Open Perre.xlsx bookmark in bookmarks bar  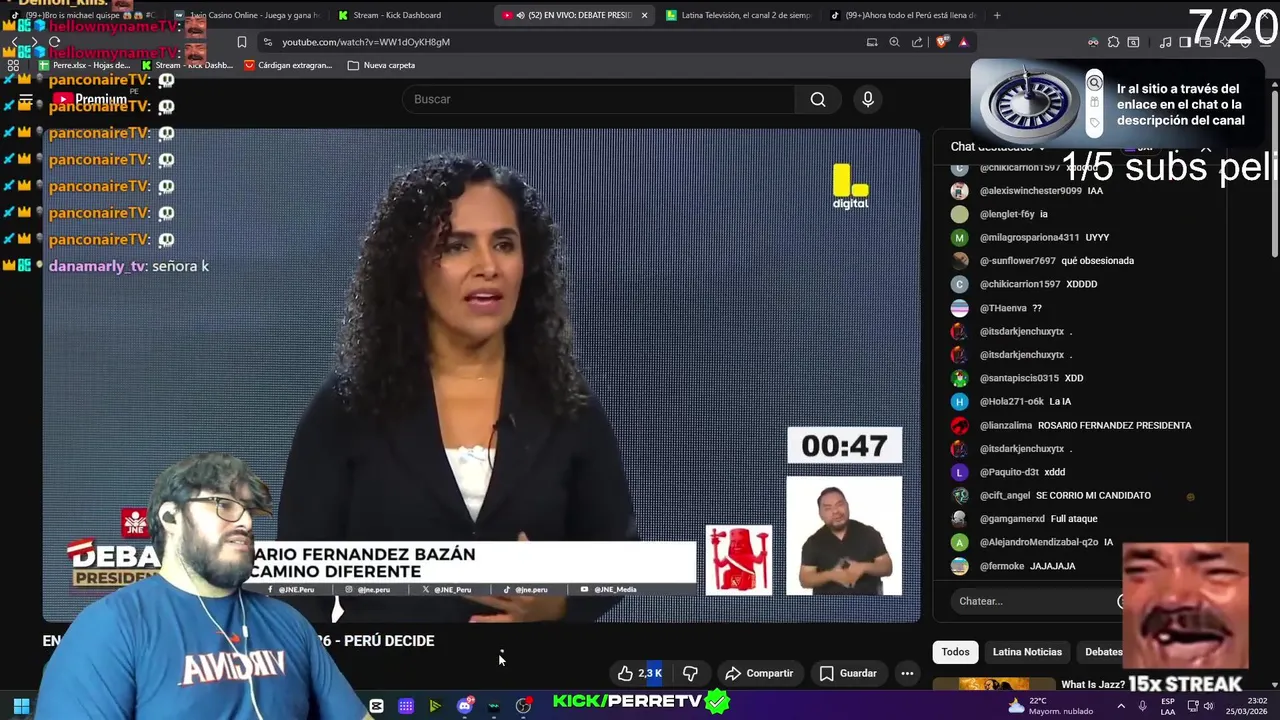[84, 65]
